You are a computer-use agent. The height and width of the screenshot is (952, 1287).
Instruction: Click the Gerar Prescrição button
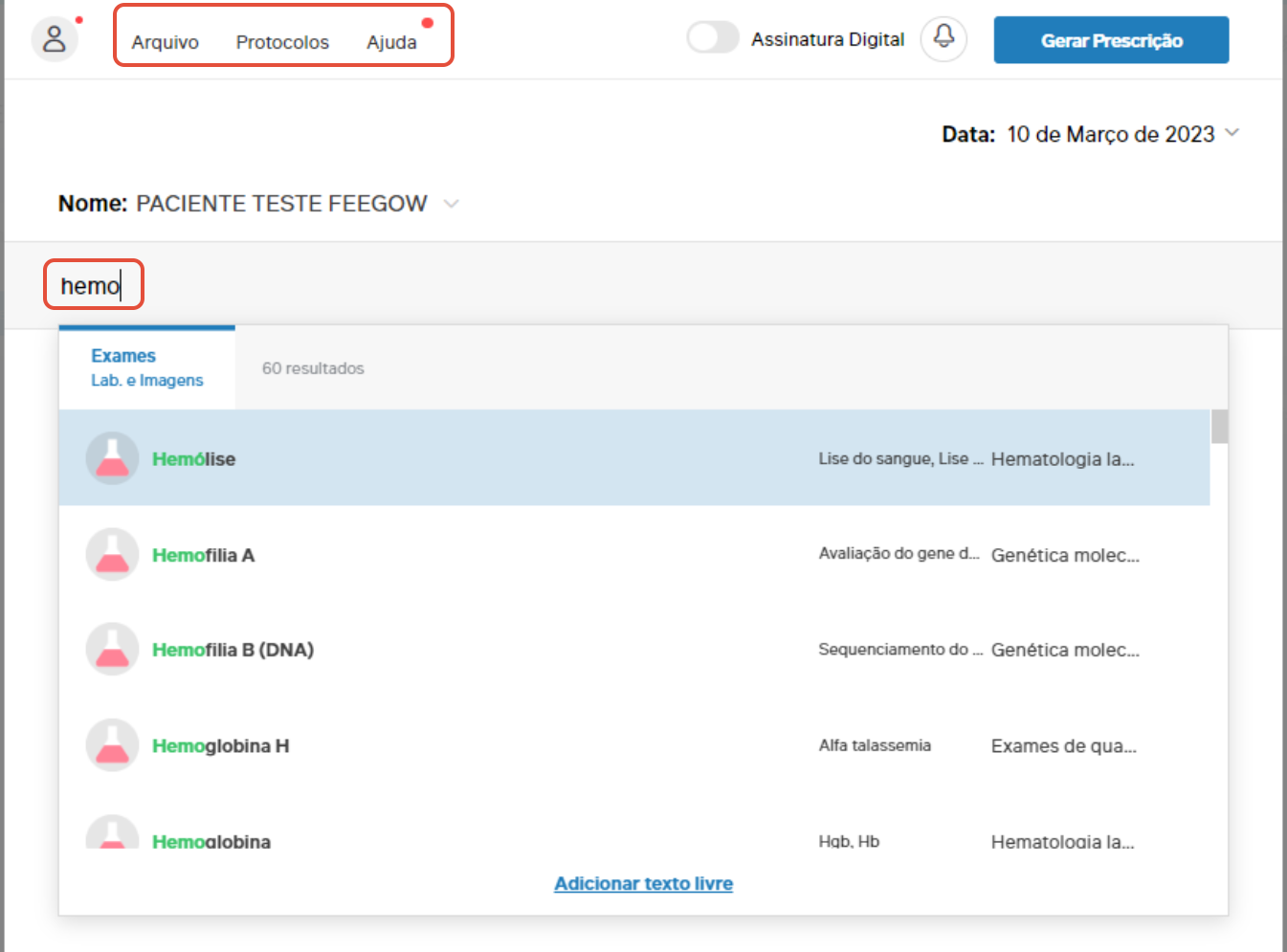click(1112, 40)
